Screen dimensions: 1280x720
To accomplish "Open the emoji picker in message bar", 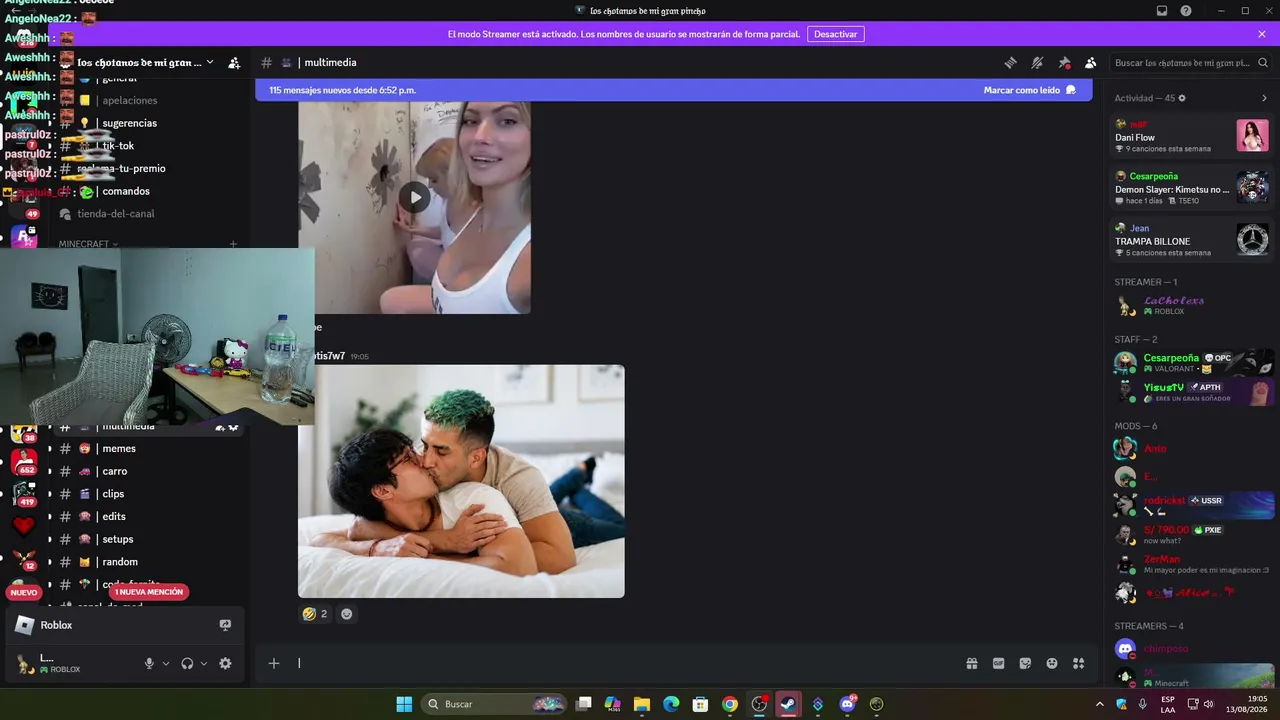I will (x=1052, y=663).
